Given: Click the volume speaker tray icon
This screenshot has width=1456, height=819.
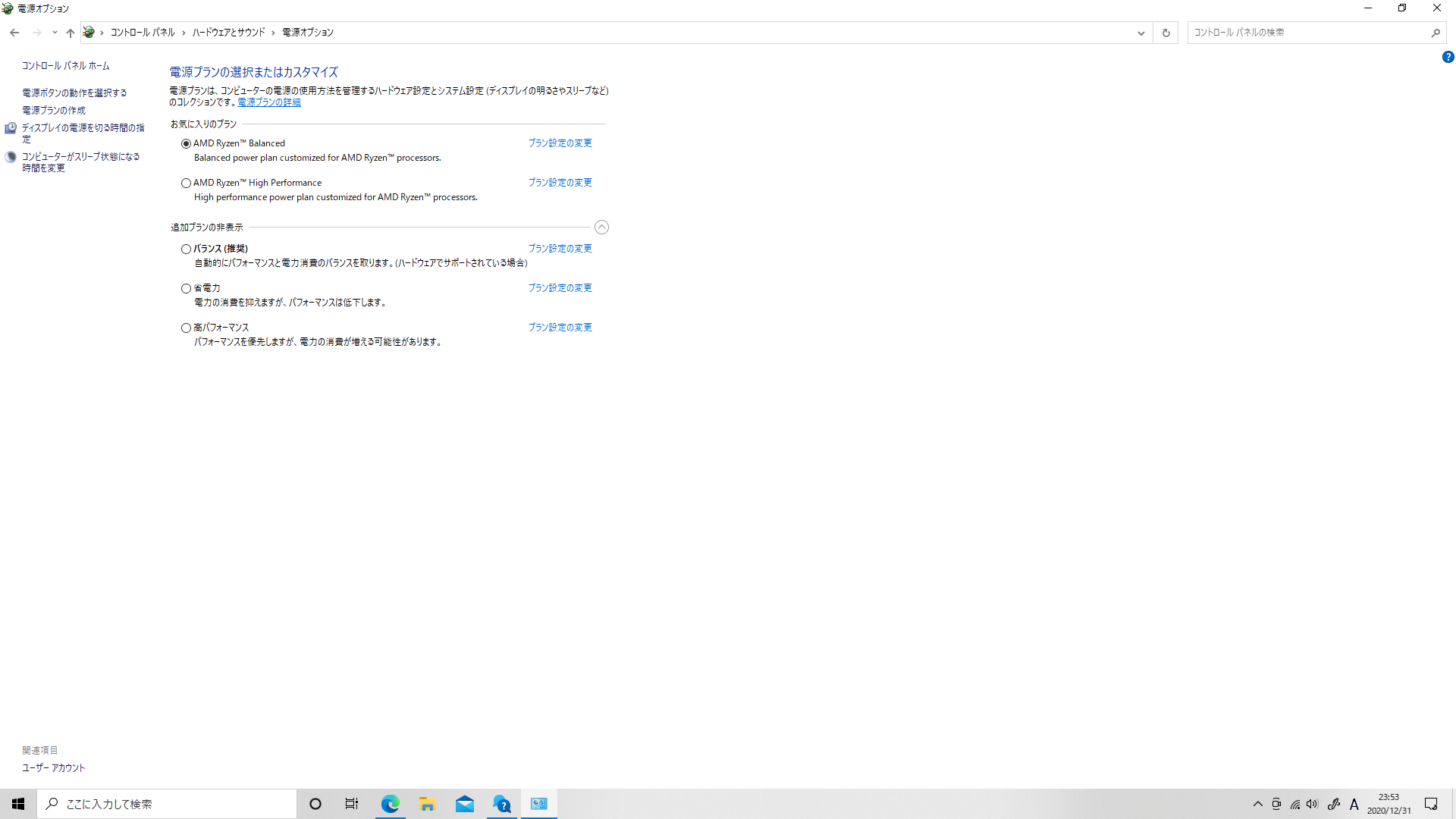Looking at the screenshot, I should 1313,804.
